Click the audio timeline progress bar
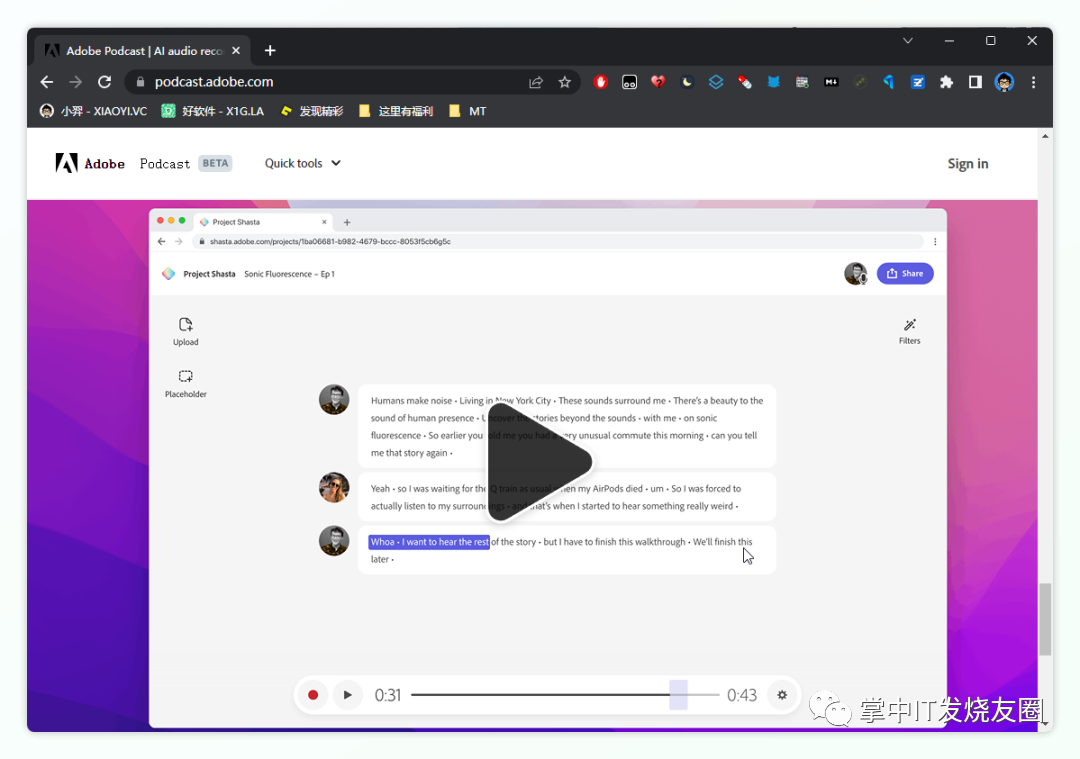1080x759 pixels. click(565, 695)
